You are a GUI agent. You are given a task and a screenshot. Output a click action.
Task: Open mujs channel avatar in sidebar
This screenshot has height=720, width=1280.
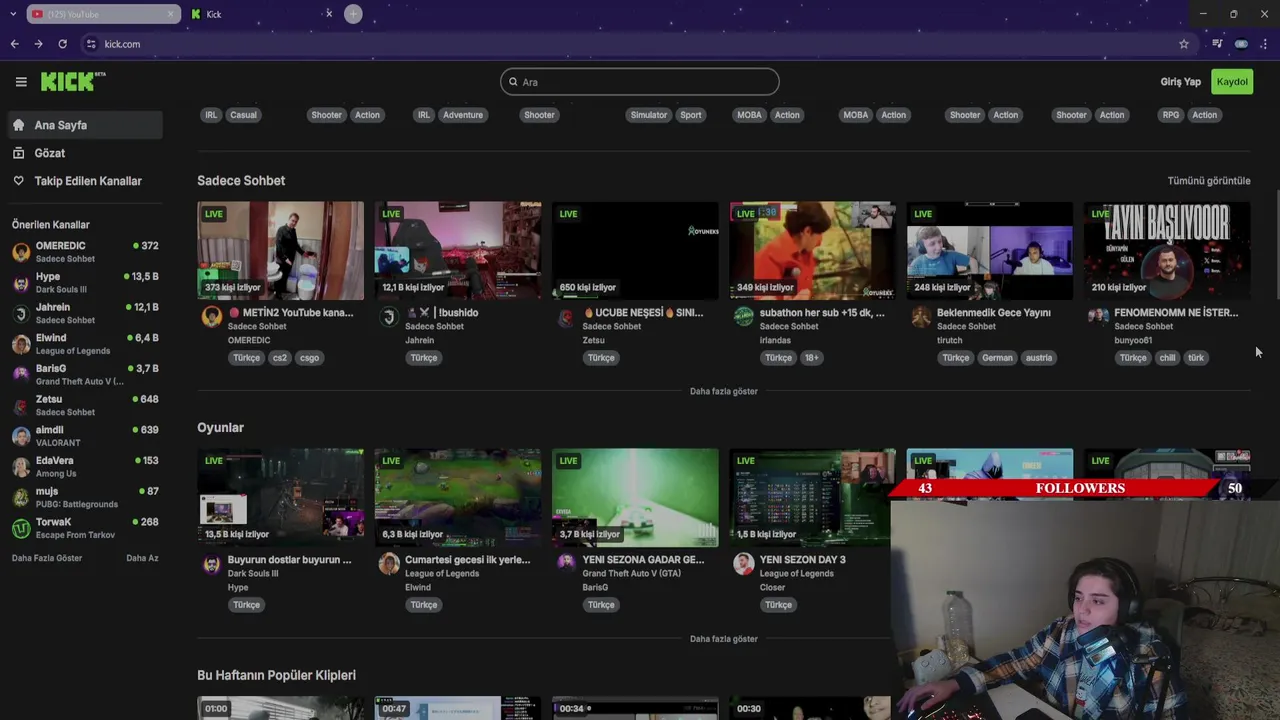[21, 498]
